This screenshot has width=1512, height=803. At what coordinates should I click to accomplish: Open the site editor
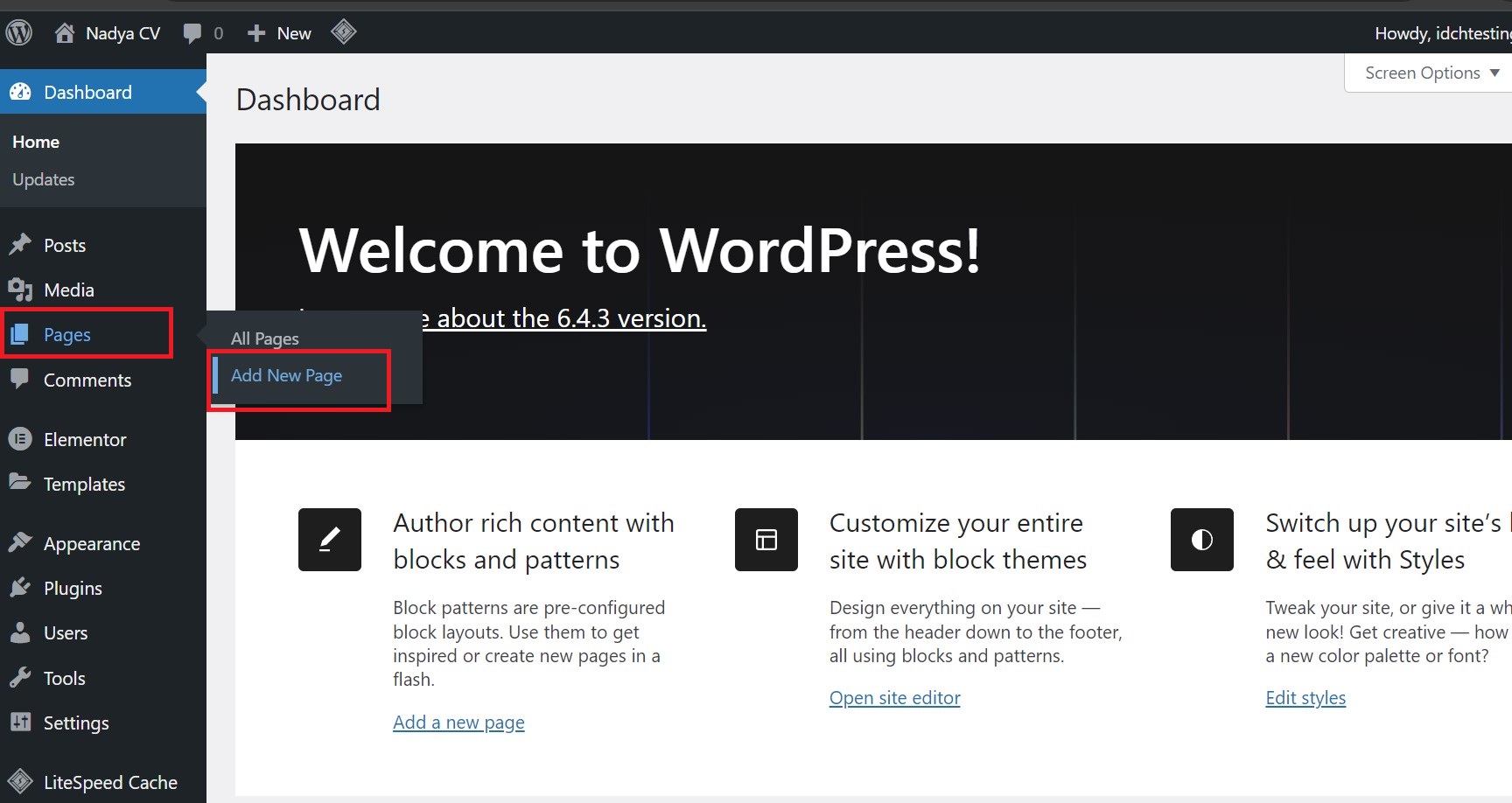click(x=893, y=697)
